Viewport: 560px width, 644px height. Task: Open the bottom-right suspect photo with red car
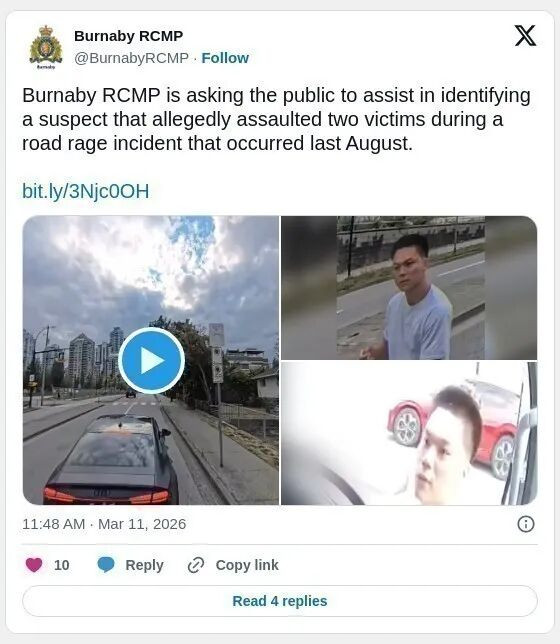pos(409,433)
